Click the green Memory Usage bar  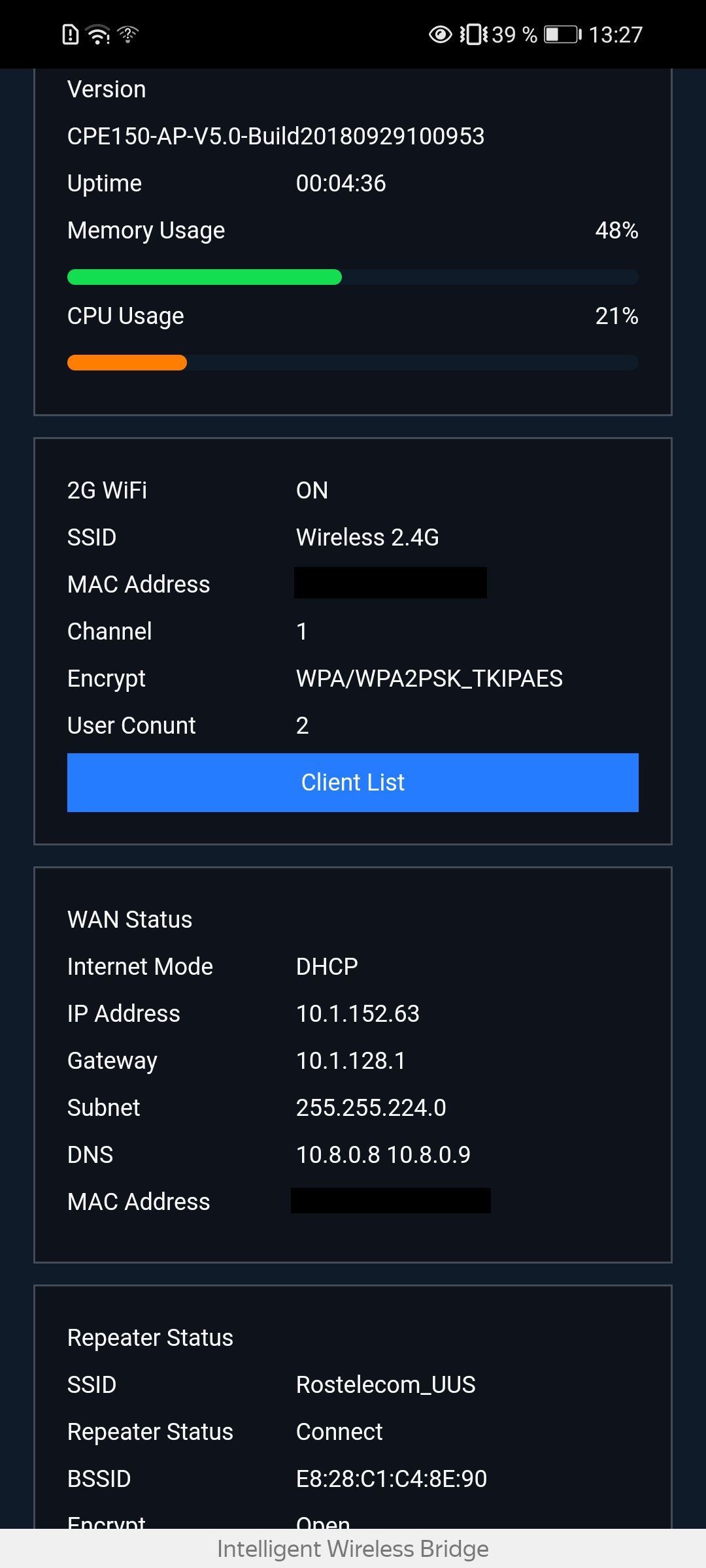point(204,277)
